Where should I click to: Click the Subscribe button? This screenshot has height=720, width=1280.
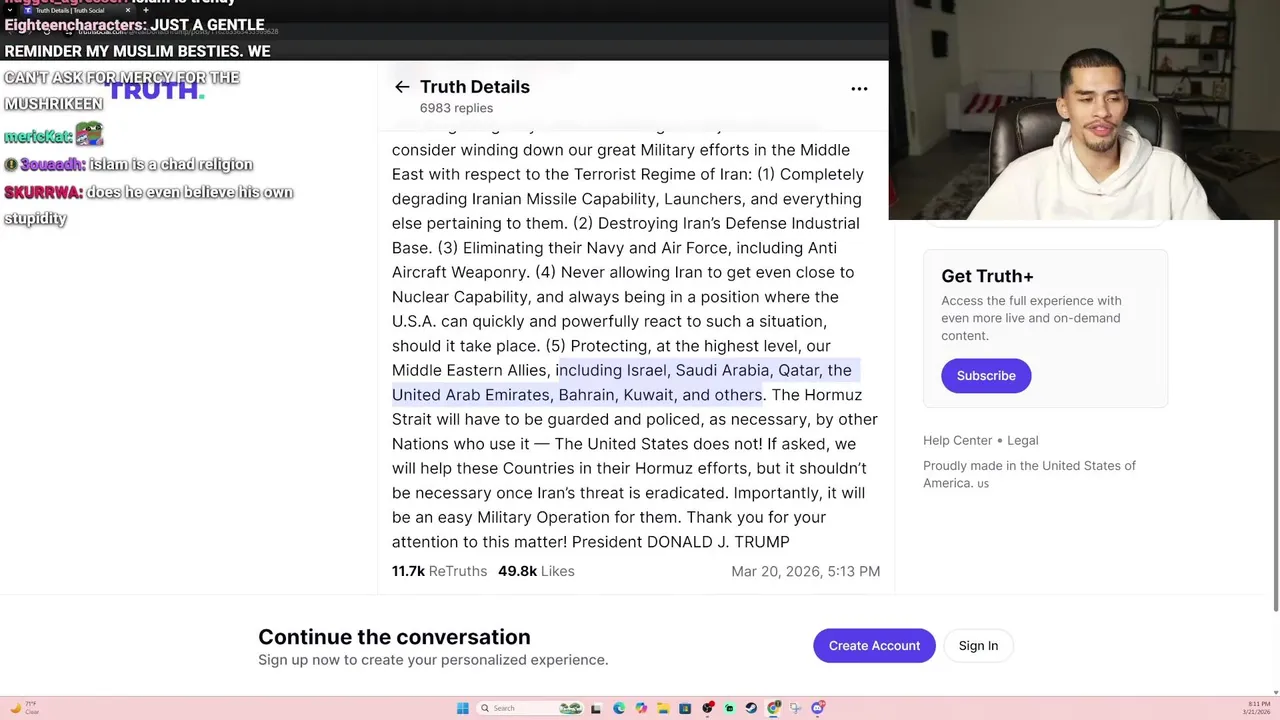click(986, 375)
